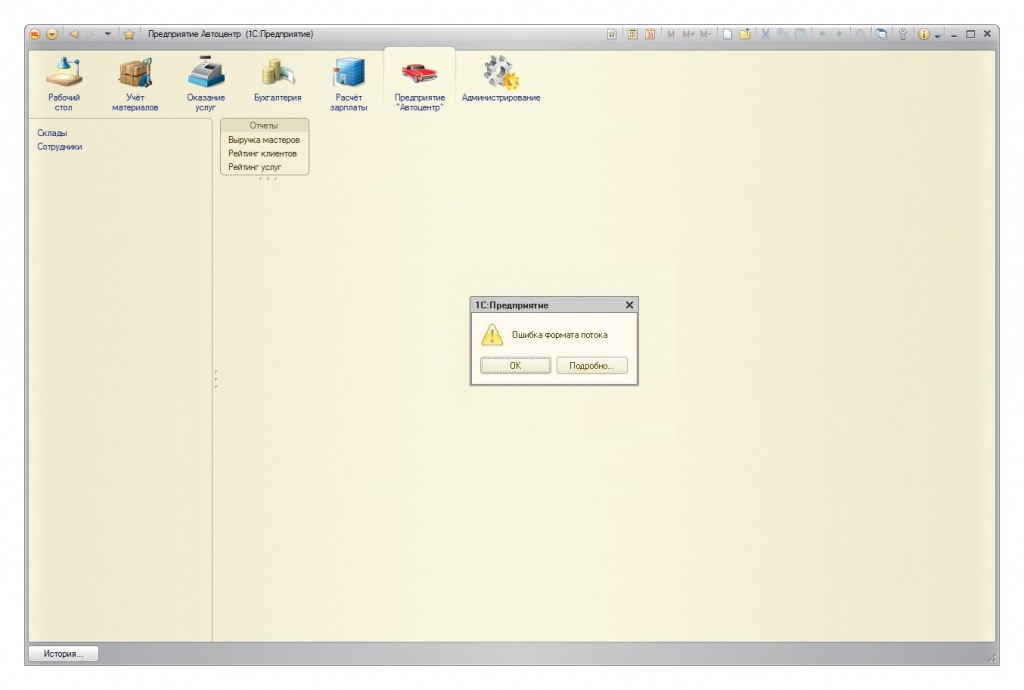This screenshot has width=1024, height=690.
Task: Click the warning triangle icon in the dialog
Action: 492,335
